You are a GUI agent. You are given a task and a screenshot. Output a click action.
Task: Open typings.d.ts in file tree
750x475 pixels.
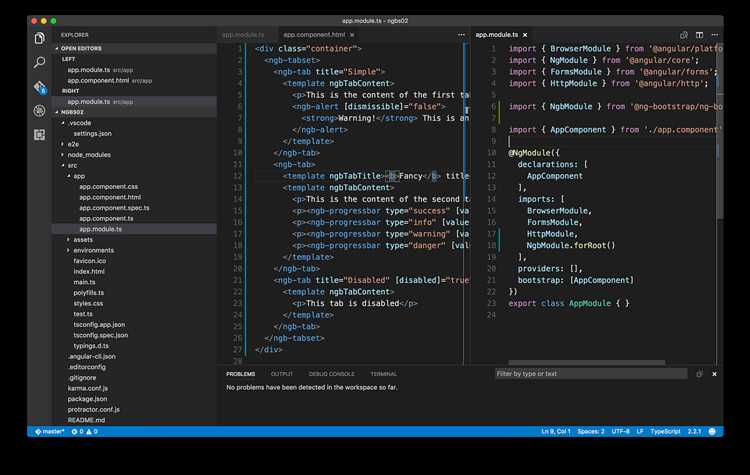click(x=91, y=346)
